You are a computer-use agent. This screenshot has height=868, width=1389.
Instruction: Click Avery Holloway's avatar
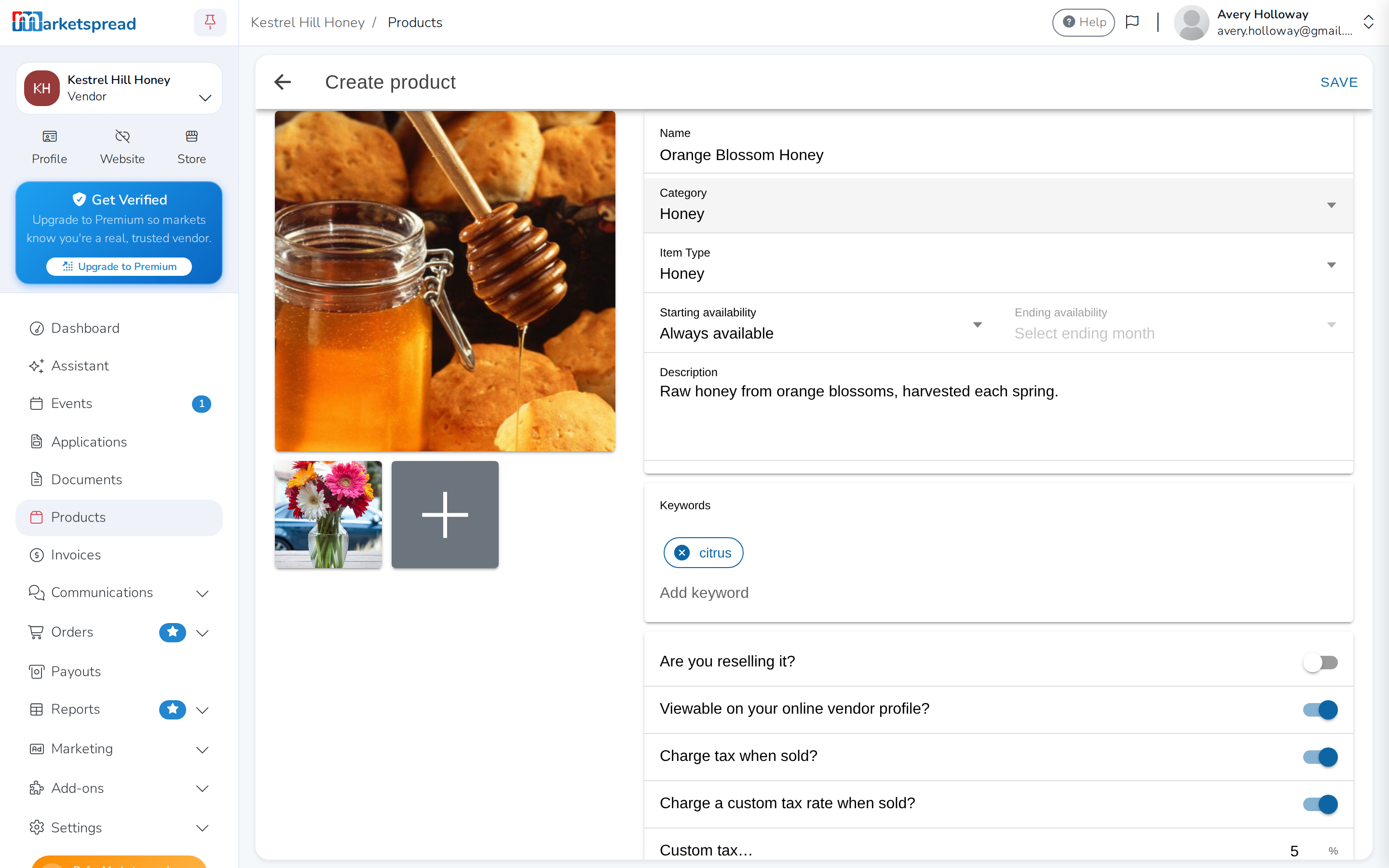click(x=1192, y=23)
